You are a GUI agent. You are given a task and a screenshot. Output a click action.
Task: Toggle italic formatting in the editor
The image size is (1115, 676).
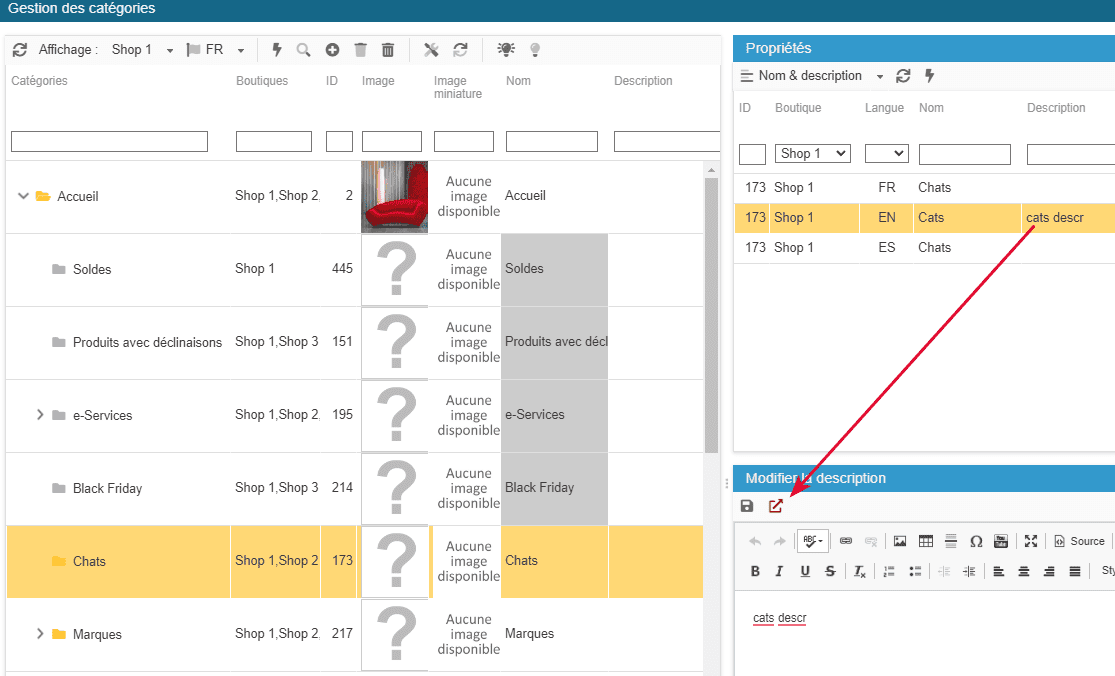[780, 571]
